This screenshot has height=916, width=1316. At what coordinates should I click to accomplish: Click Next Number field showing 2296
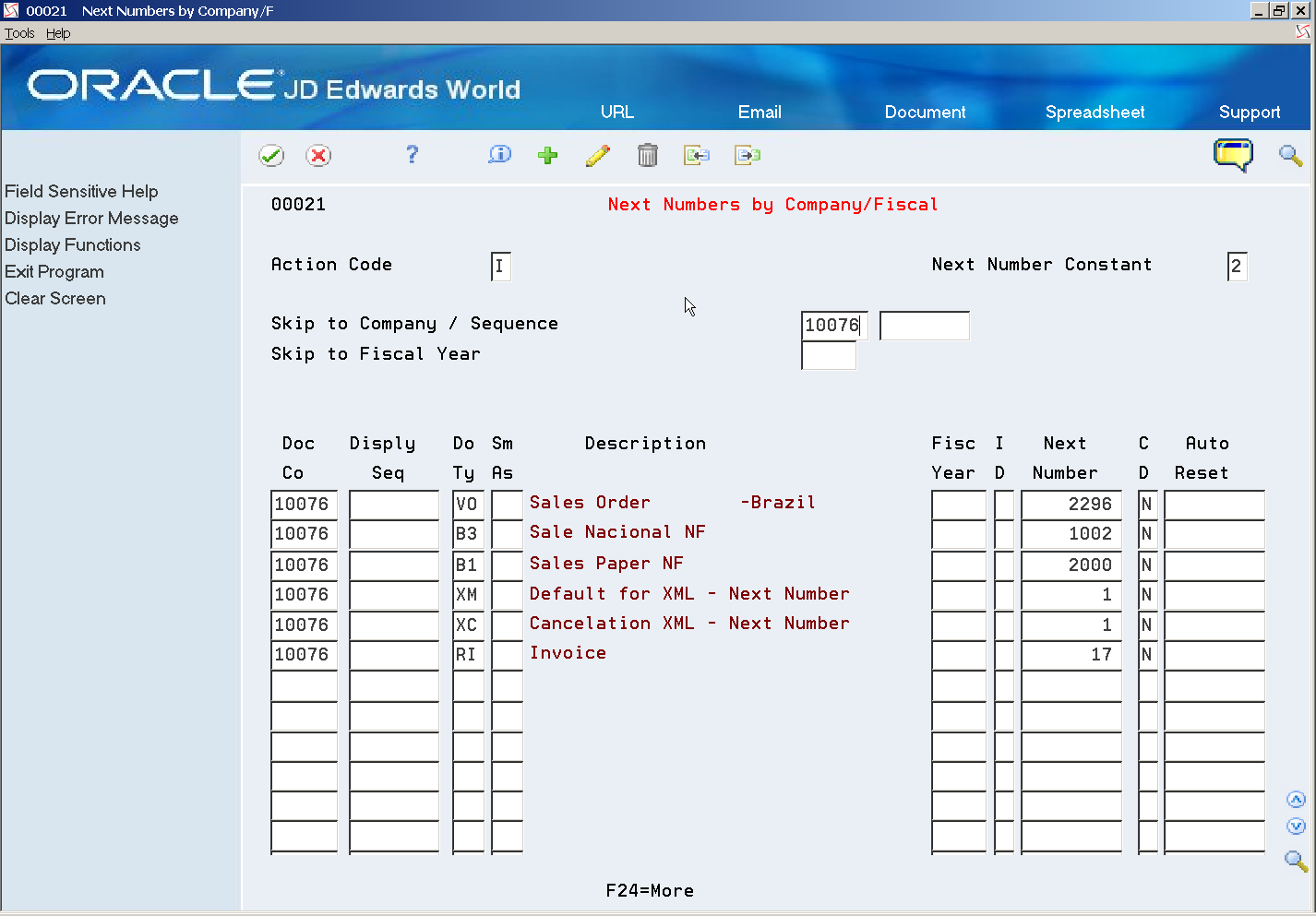pyautogui.click(x=1071, y=505)
